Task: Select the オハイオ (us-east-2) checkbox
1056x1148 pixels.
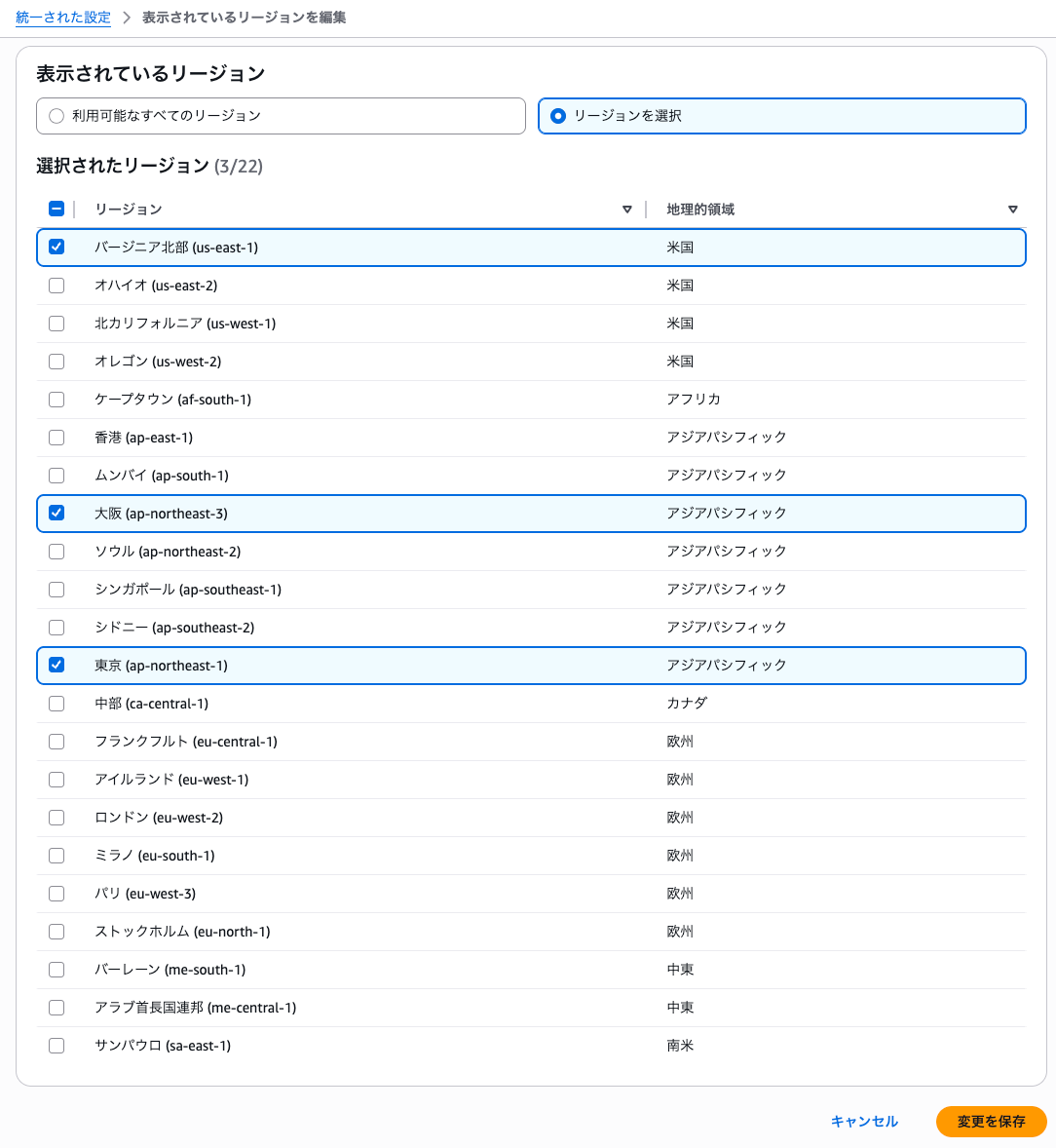Action: point(57,285)
